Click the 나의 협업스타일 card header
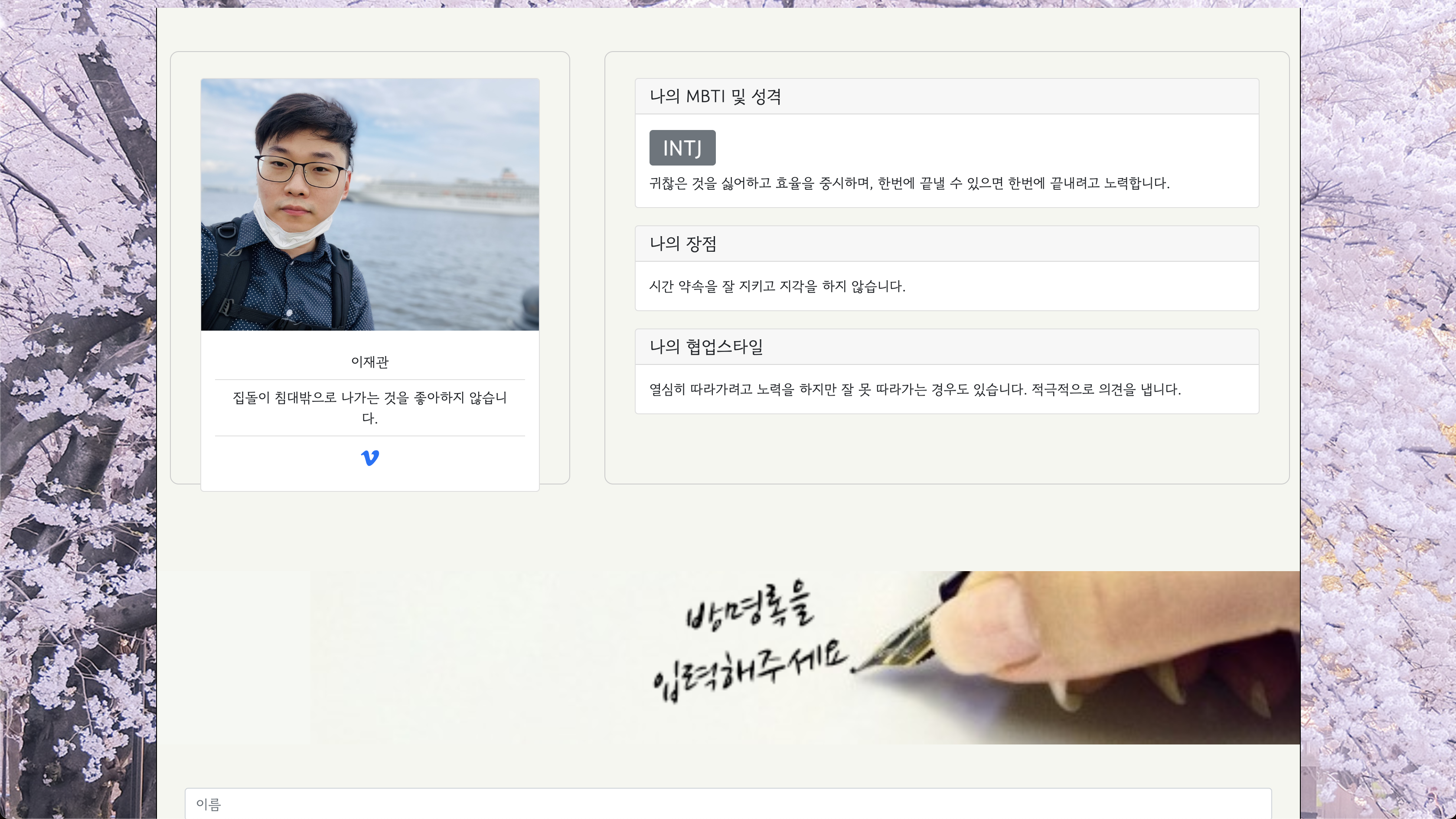Image resolution: width=1456 pixels, height=819 pixels. tap(706, 347)
